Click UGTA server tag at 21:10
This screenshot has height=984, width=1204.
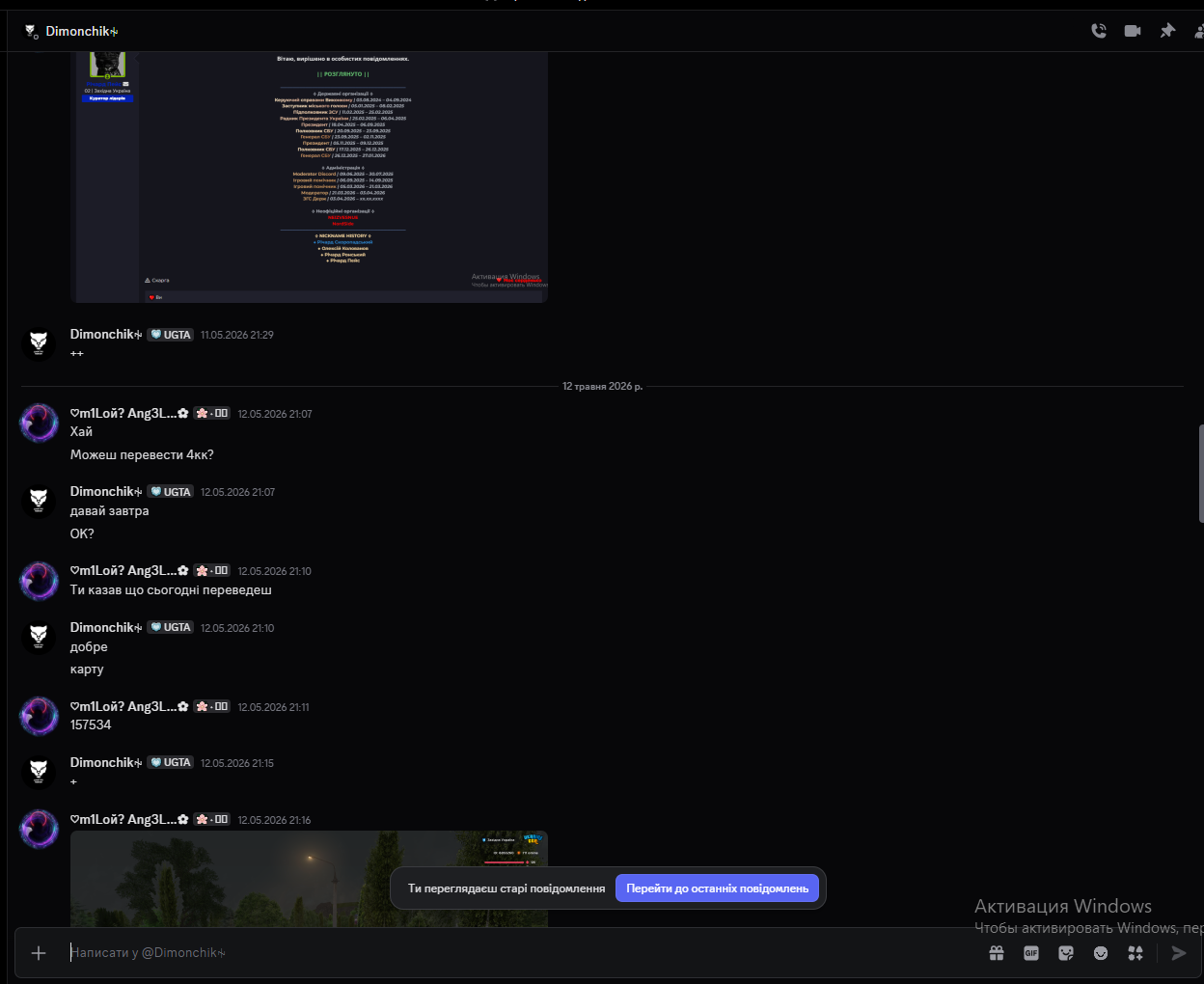coord(171,627)
